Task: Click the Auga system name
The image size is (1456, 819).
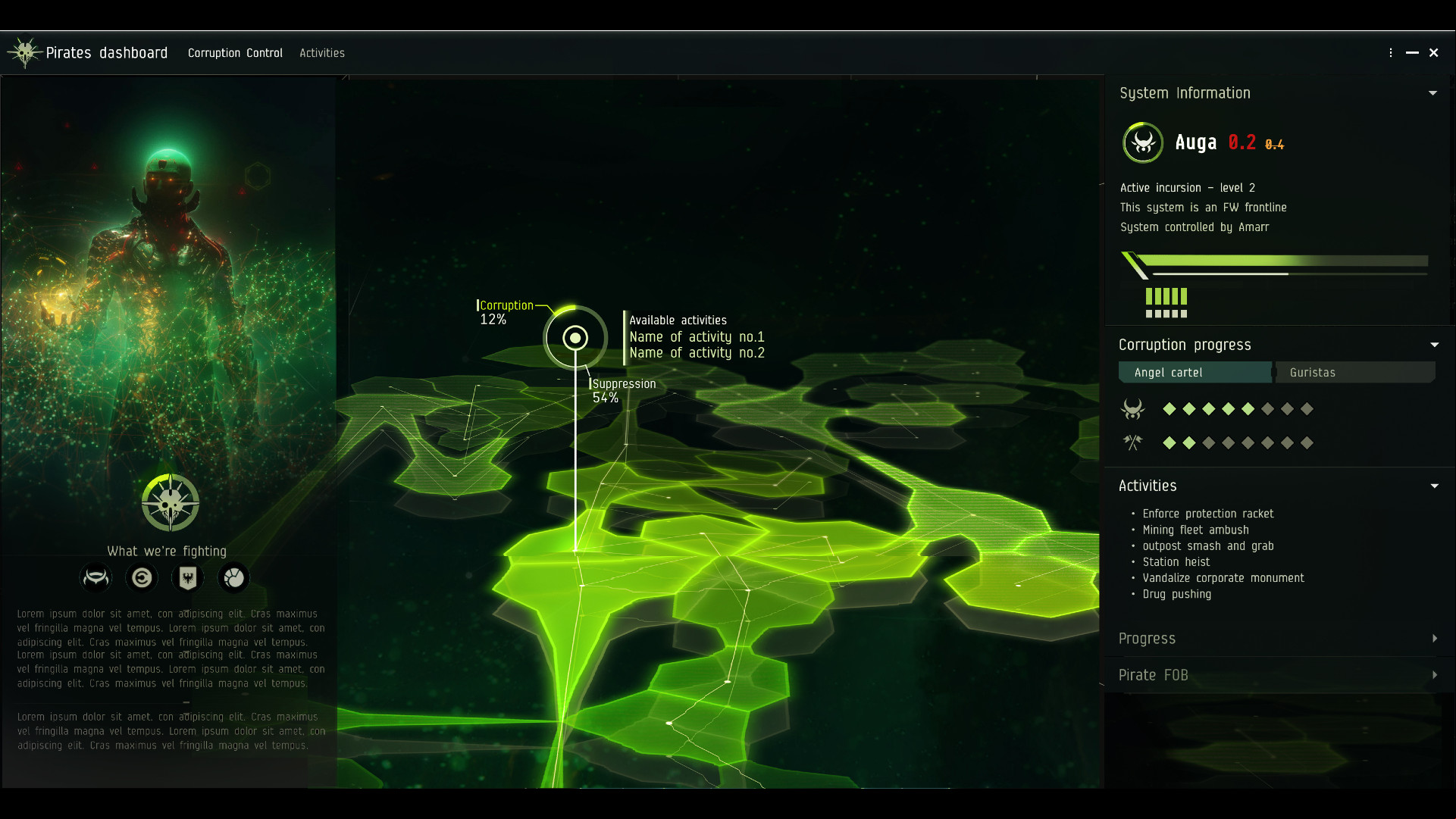Action: click(1195, 142)
